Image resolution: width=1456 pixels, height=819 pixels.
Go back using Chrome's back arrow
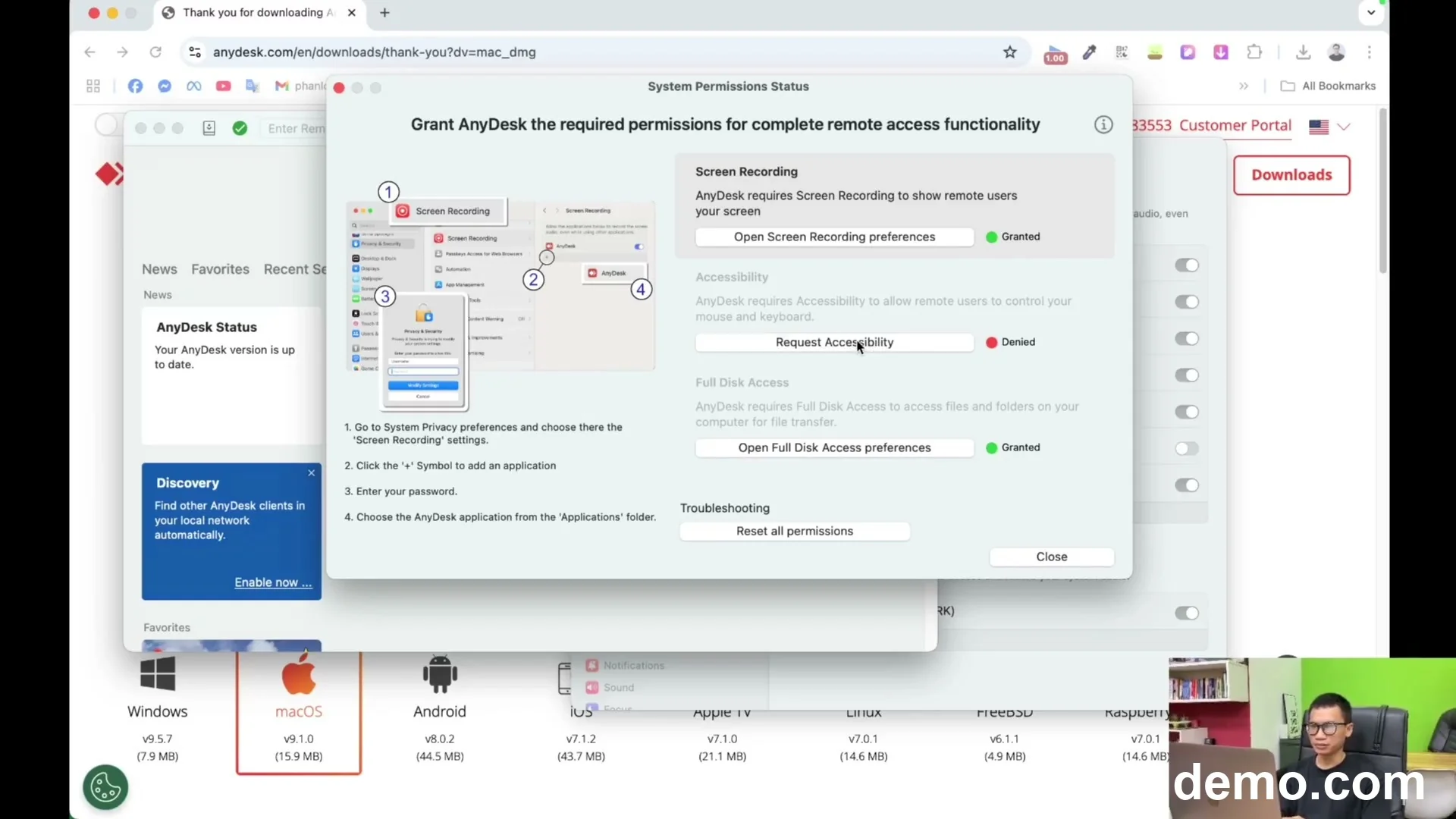pyautogui.click(x=89, y=52)
